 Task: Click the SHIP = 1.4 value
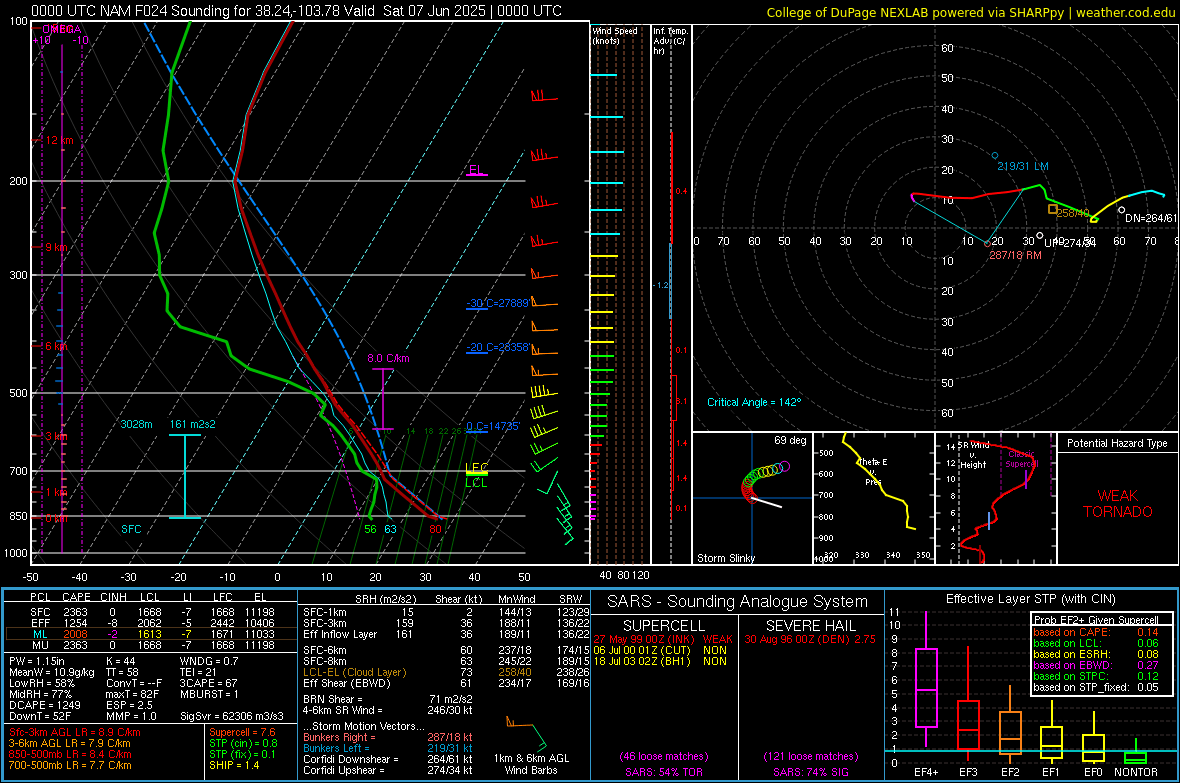point(234,765)
